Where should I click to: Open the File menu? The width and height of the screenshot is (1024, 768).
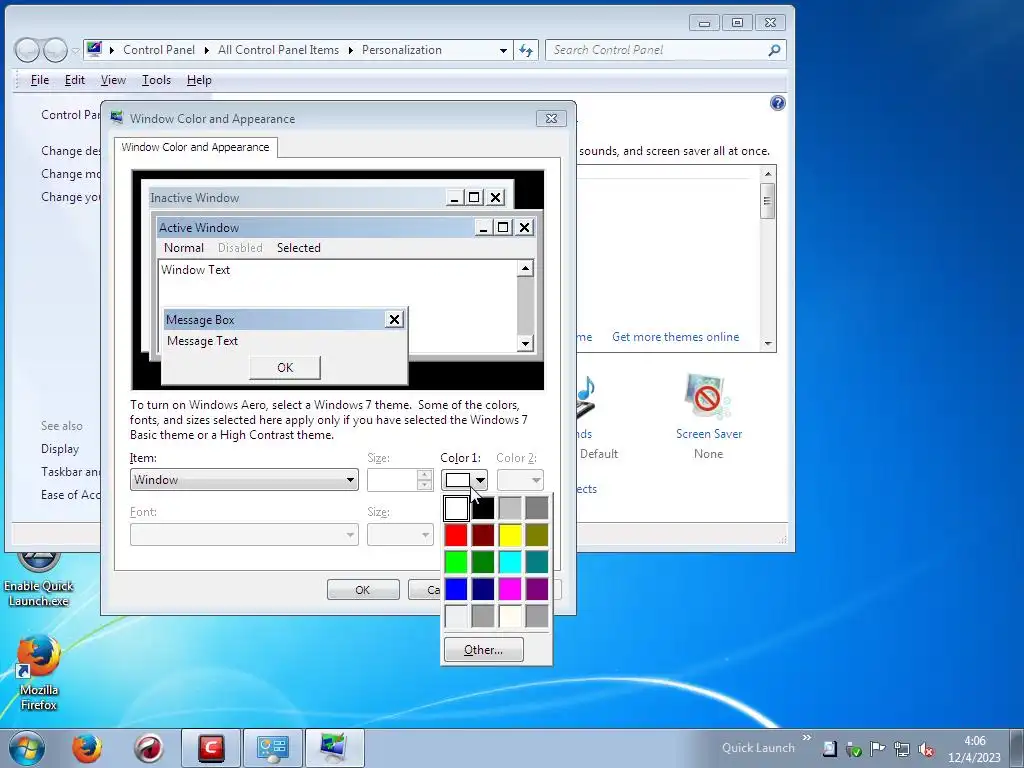click(x=40, y=80)
